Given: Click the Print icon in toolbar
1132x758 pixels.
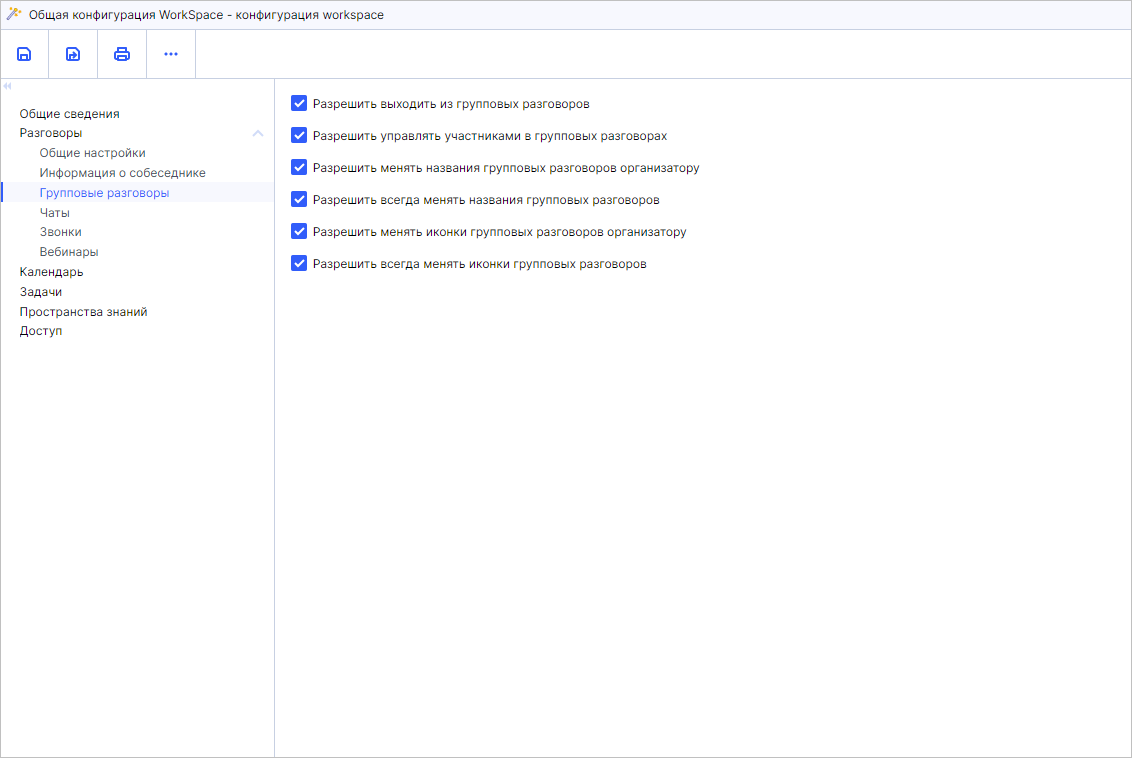Looking at the screenshot, I should point(122,54).
